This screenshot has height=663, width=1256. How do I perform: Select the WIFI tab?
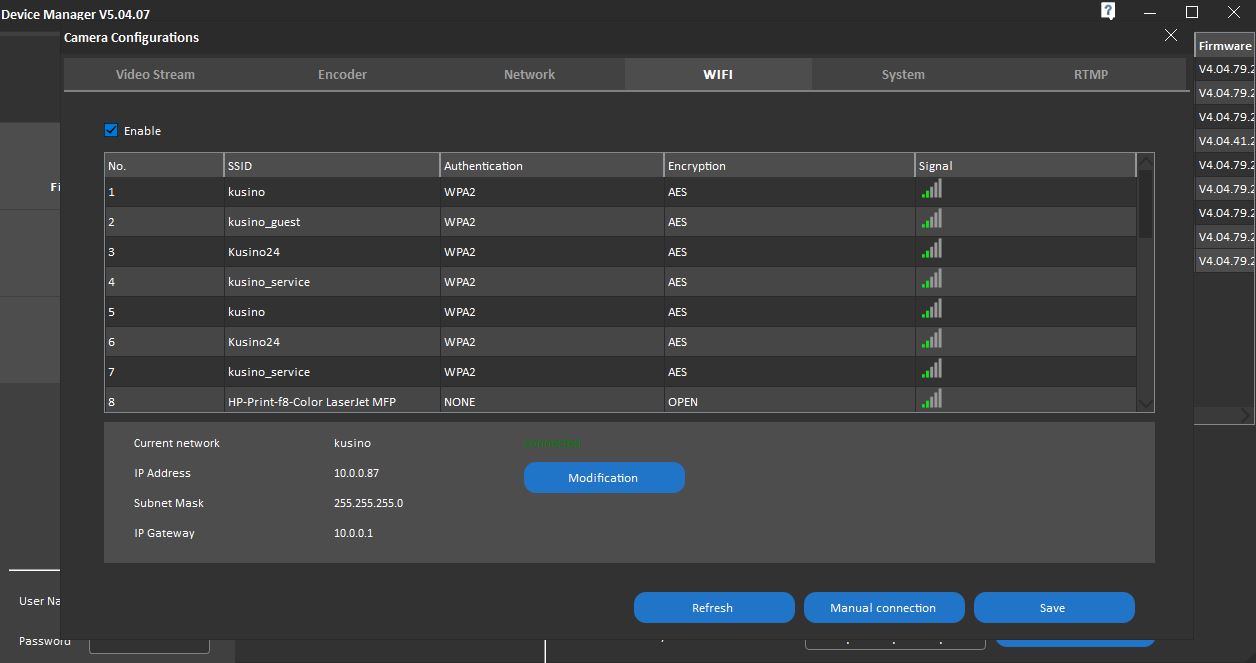[x=718, y=74]
